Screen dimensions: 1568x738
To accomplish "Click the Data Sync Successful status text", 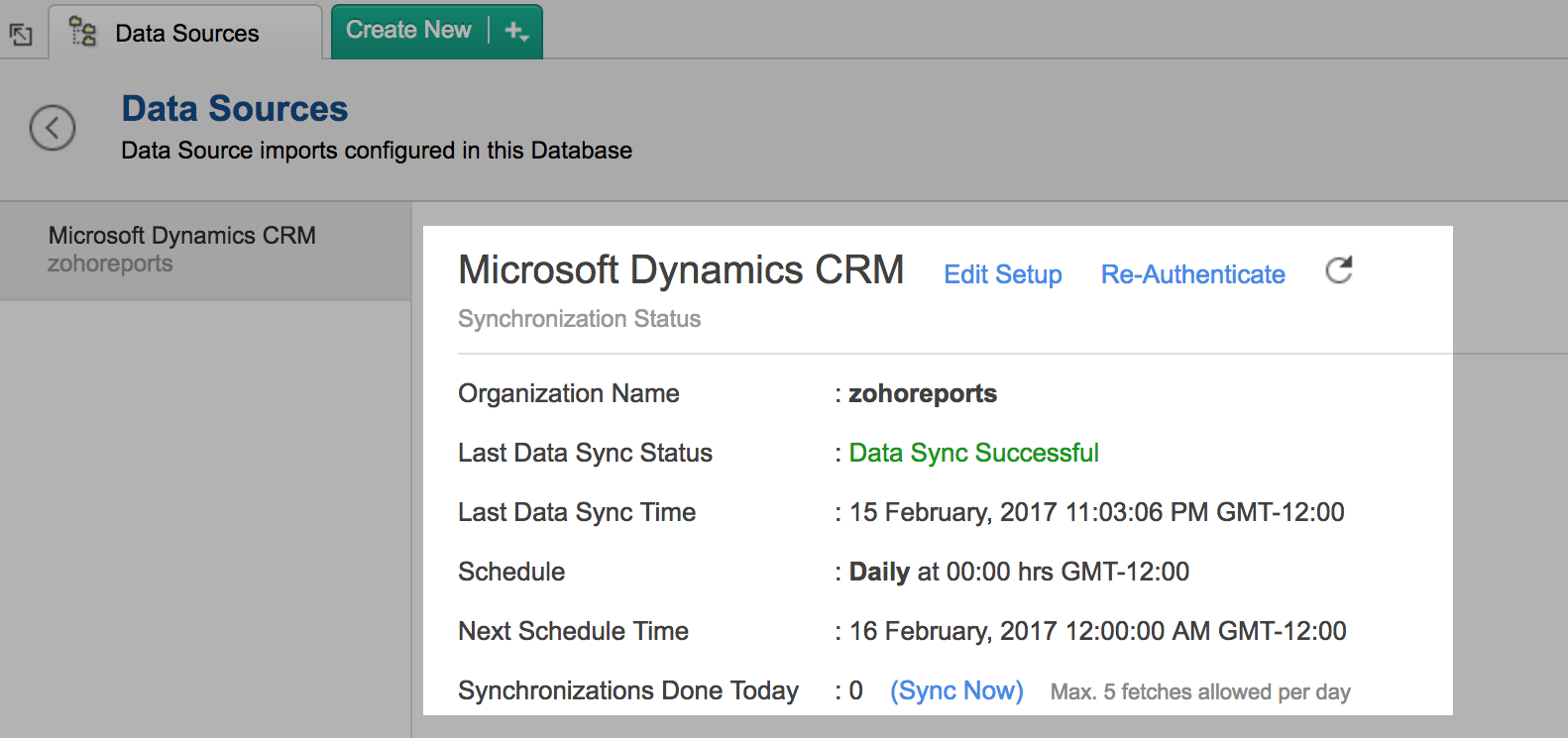I will click(x=973, y=453).
